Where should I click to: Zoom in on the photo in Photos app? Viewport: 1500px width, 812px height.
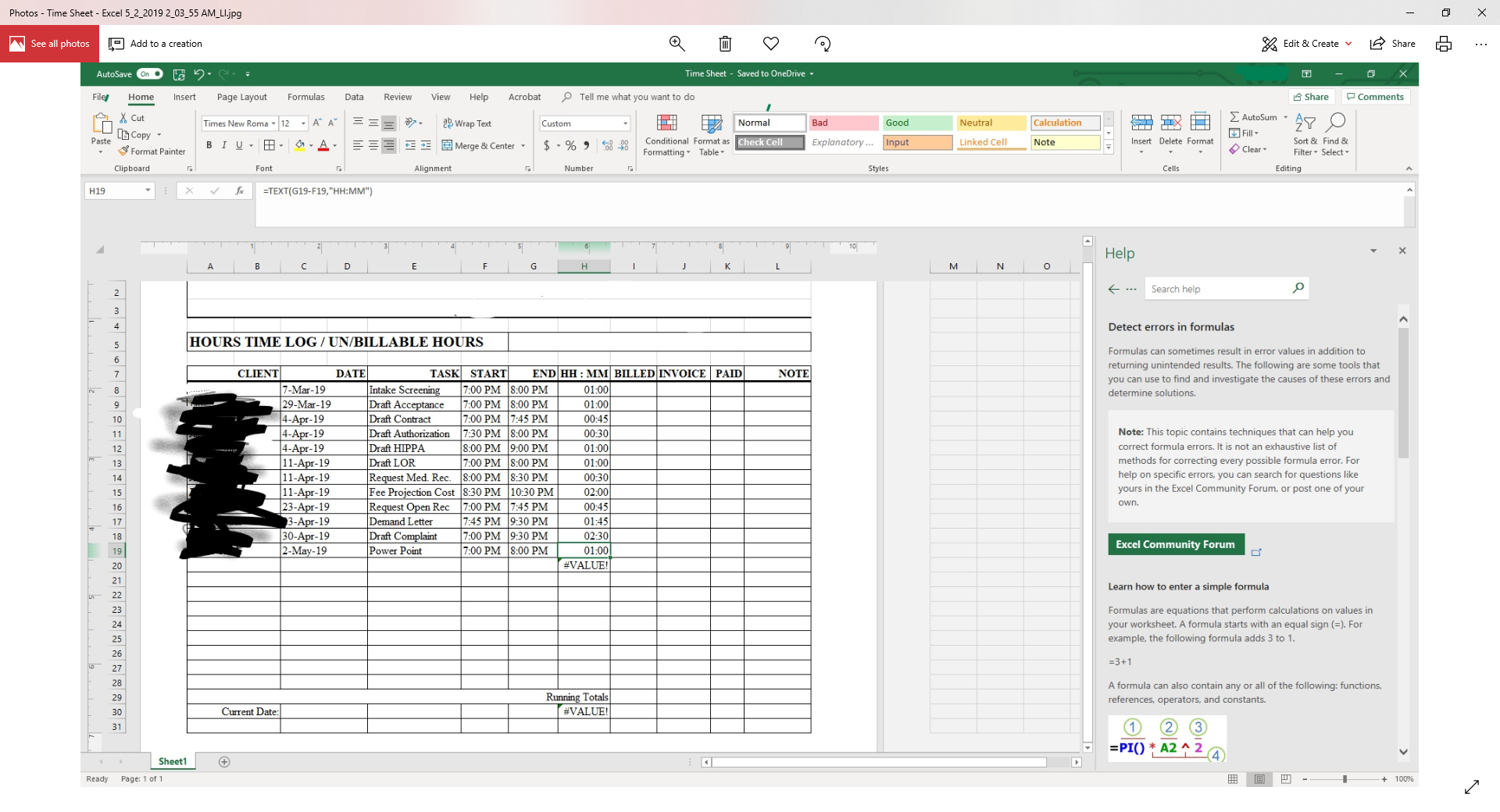click(677, 44)
